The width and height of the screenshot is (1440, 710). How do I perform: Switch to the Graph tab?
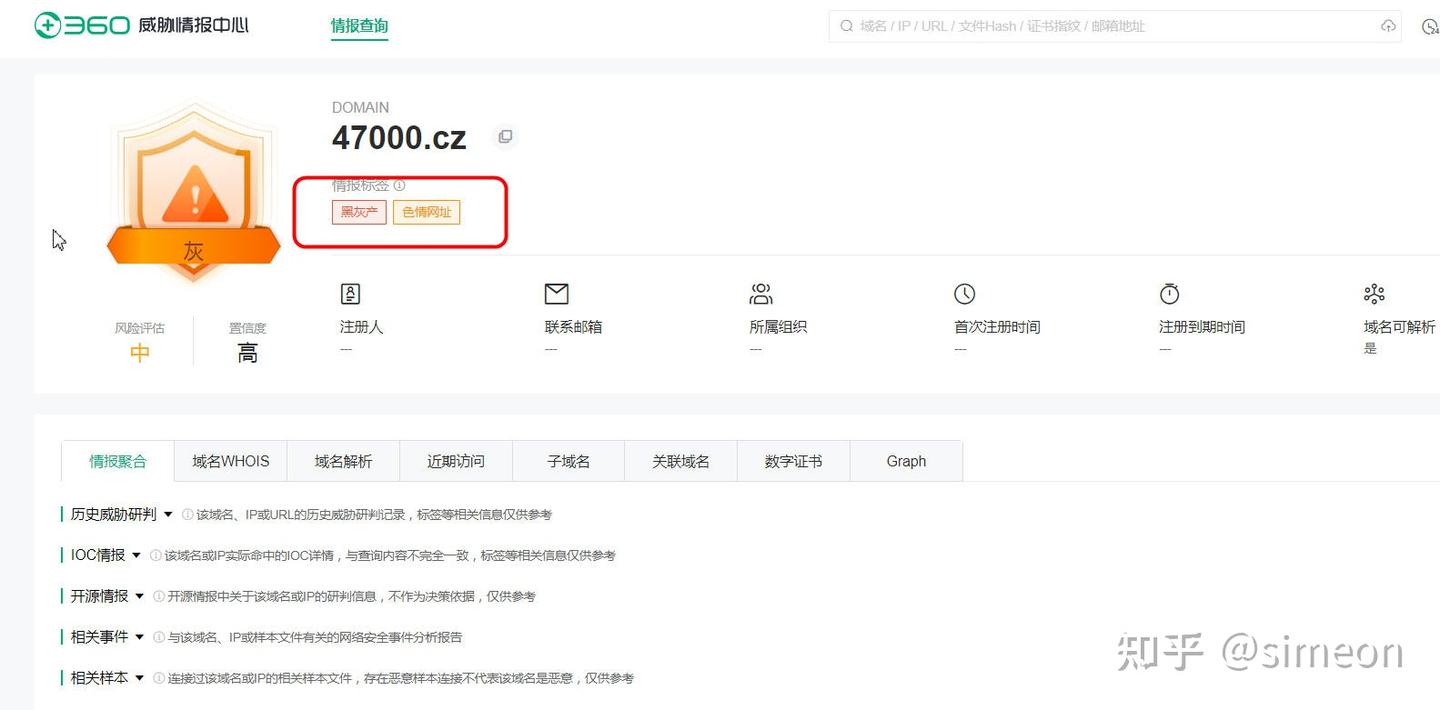pos(905,461)
